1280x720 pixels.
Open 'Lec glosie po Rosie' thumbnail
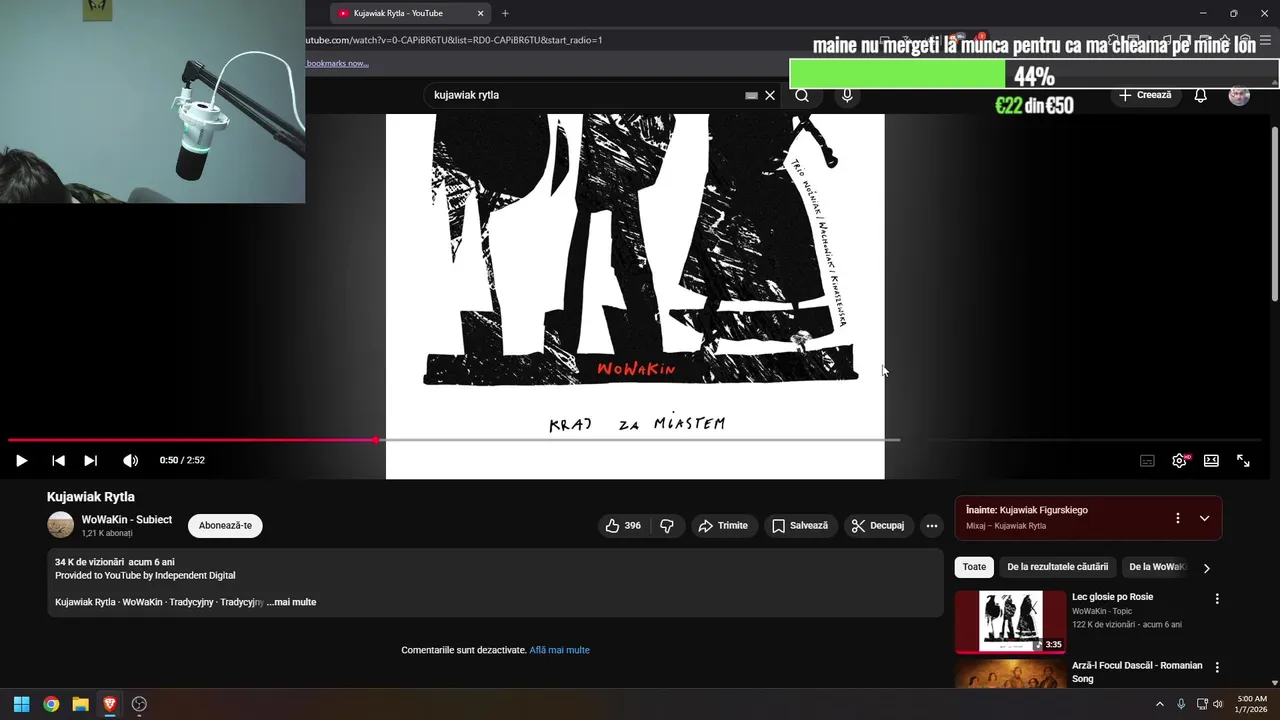pos(1010,621)
